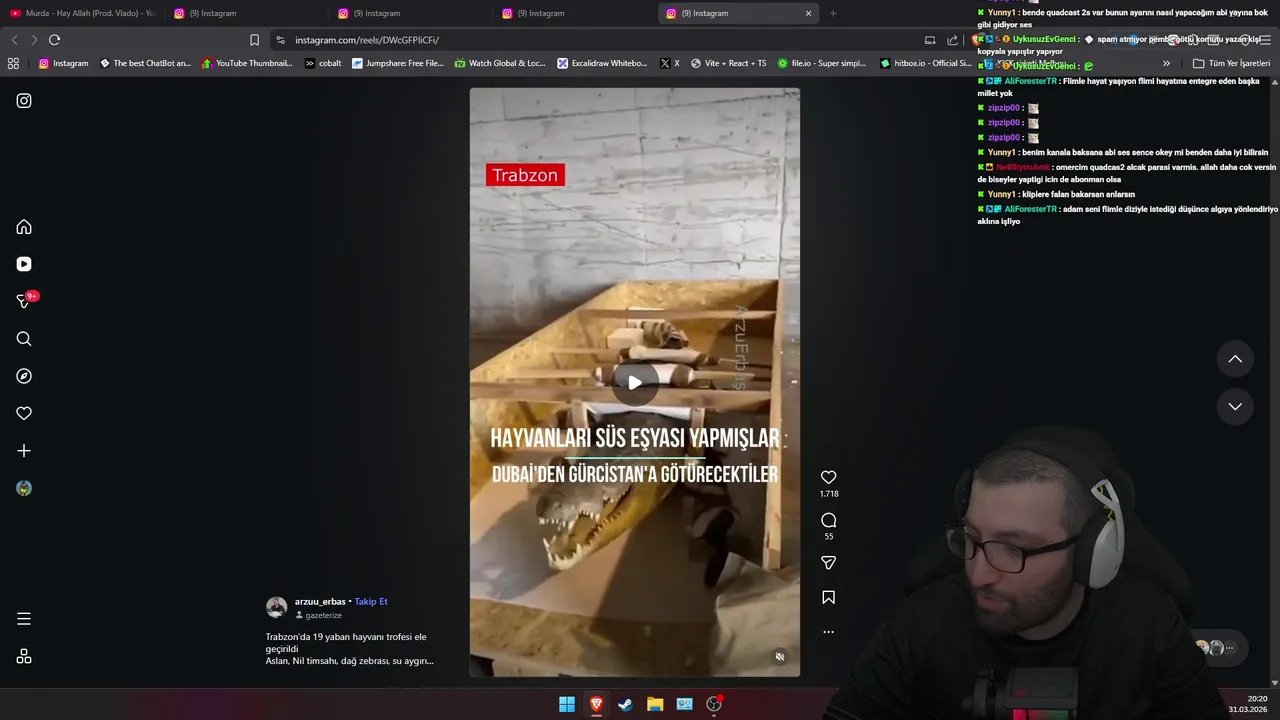The height and width of the screenshot is (720, 1280).
Task: Open Notifications heart in the sidebar
Action: point(24,413)
